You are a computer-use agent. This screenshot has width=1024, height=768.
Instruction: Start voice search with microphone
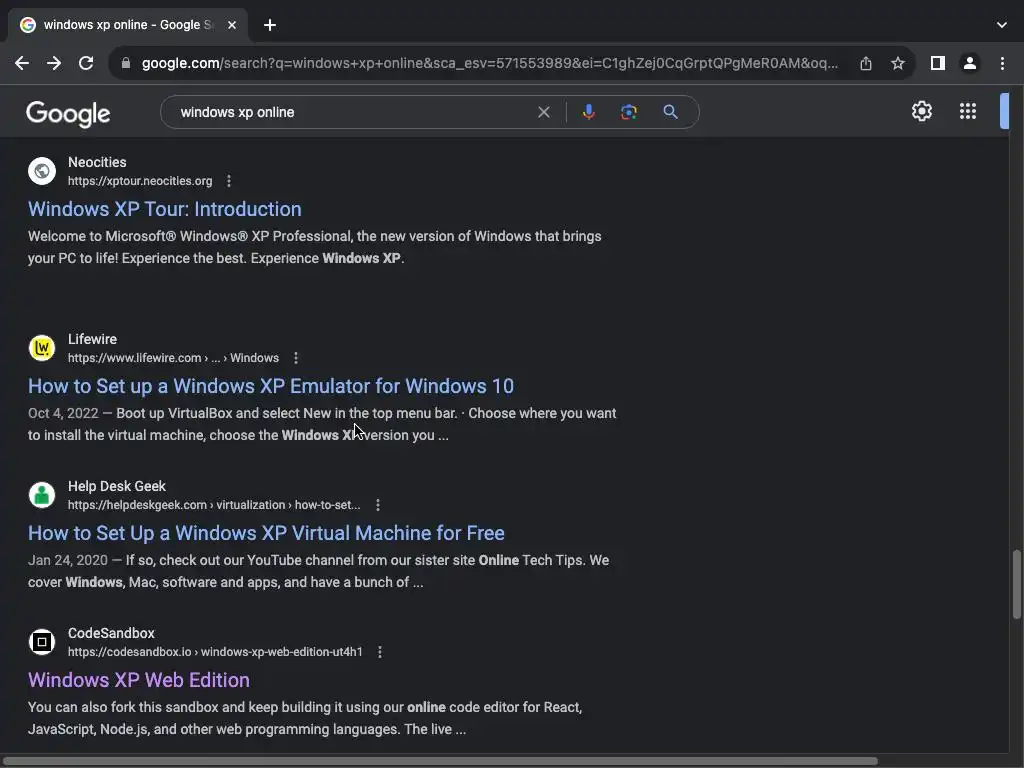(x=588, y=112)
